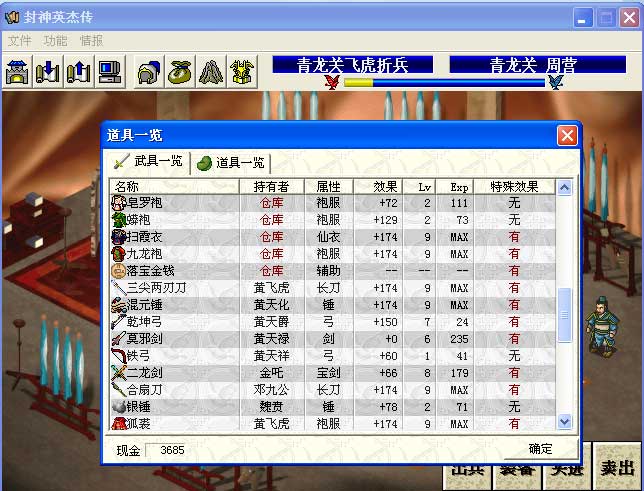Click the 银锤 silver hammer icon

point(118,407)
